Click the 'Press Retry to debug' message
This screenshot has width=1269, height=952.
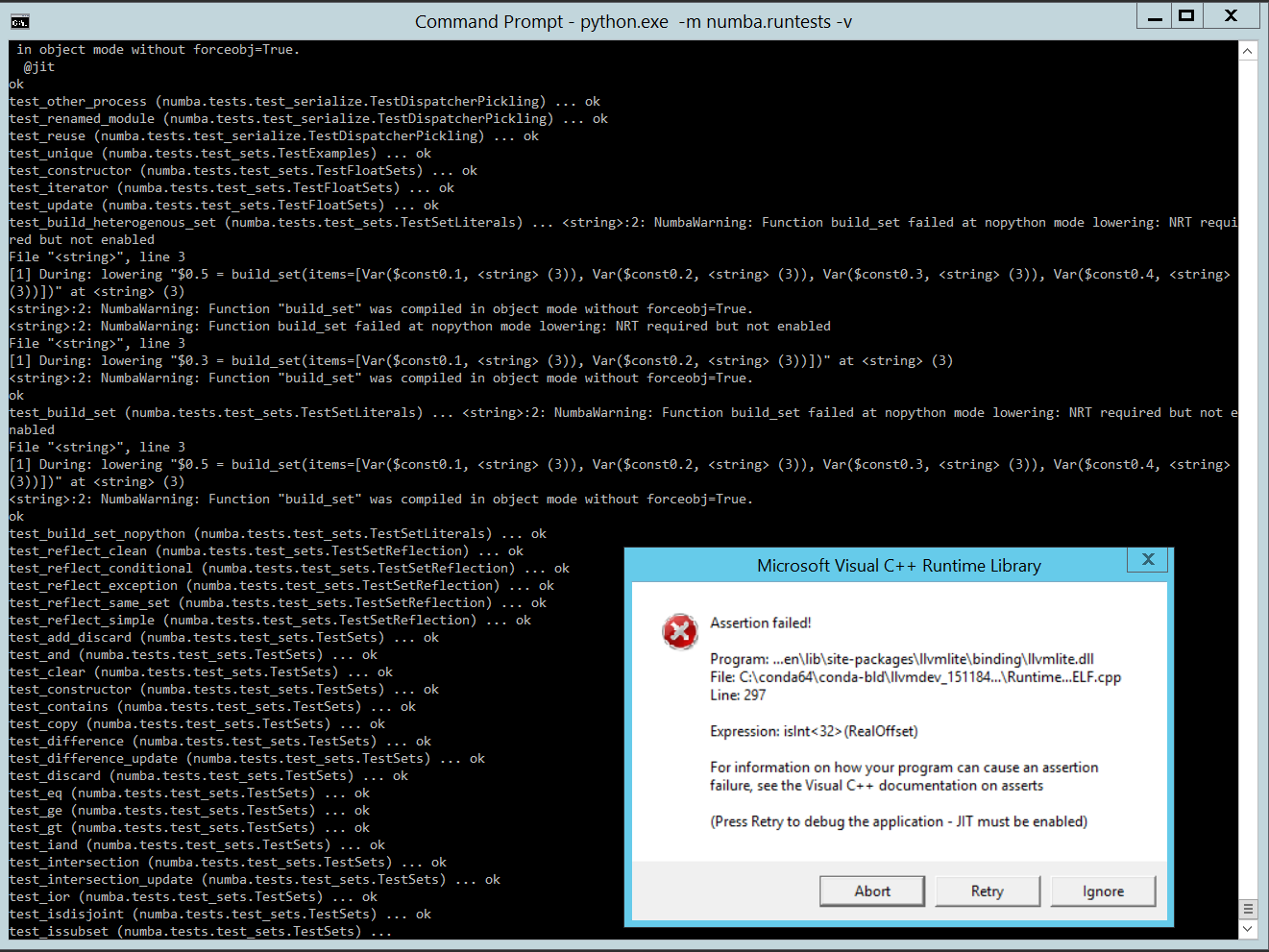pyautogui.click(x=899, y=821)
